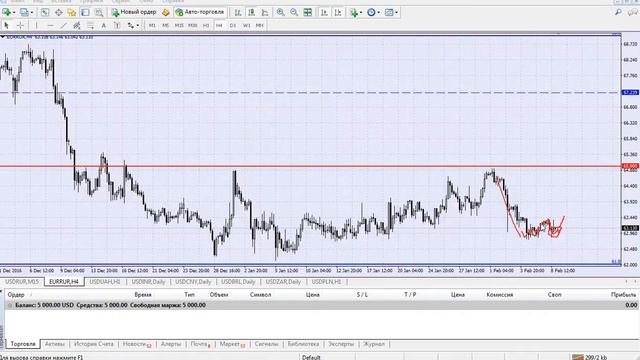Toggle the Market Watch window icon
The height and width of the screenshot is (360, 640).
[44, 13]
